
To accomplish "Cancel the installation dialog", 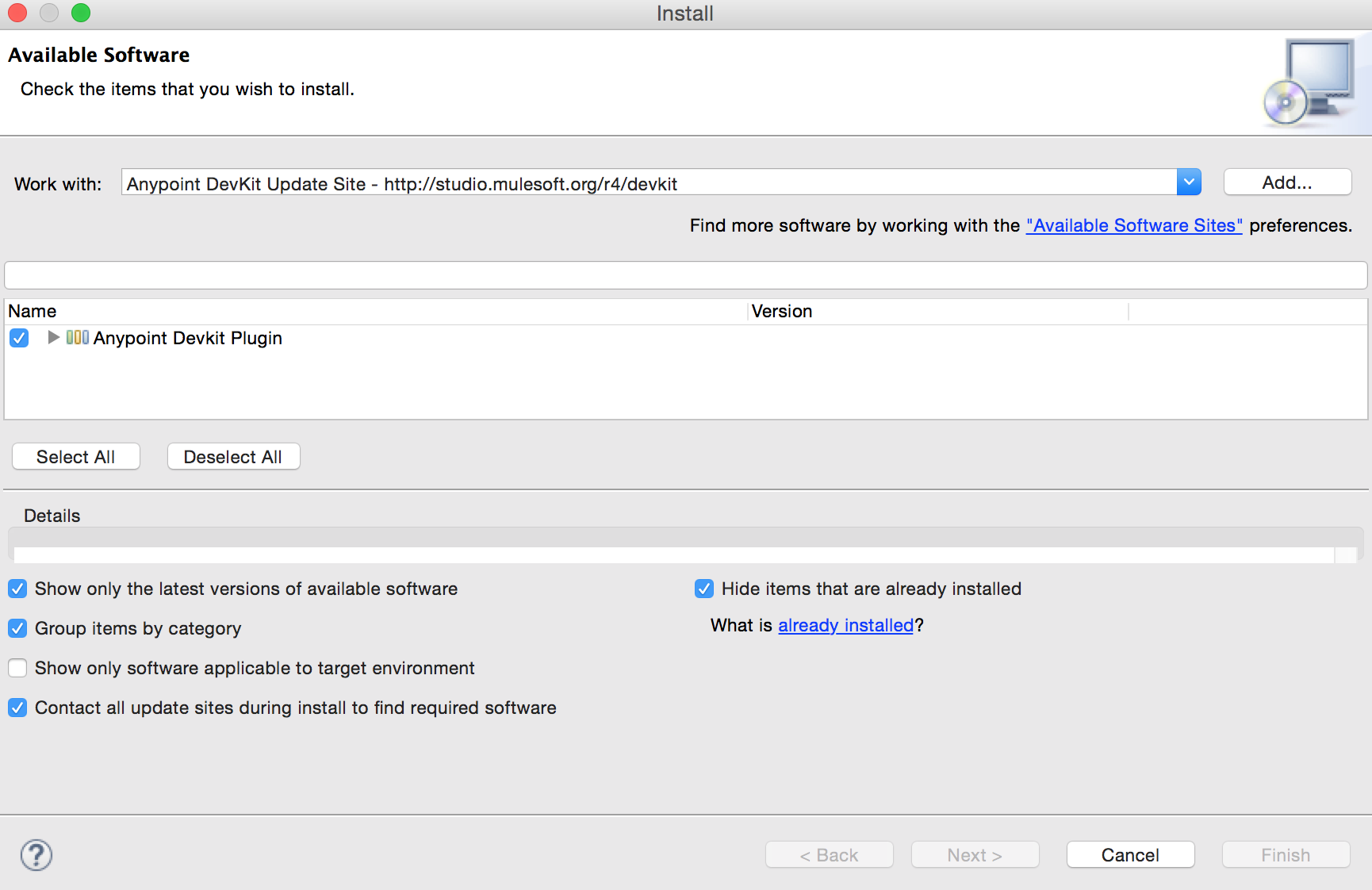I will (x=1129, y=854).
